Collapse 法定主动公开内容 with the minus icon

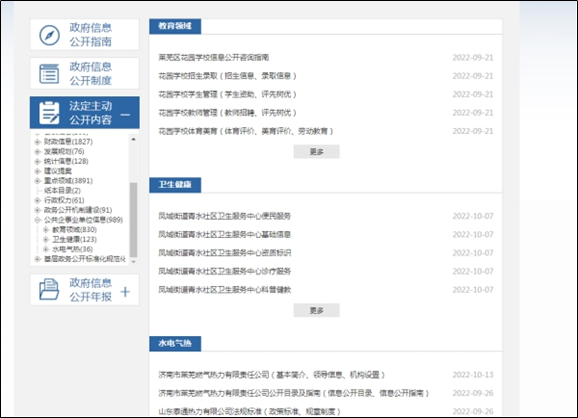click(125, 115)
